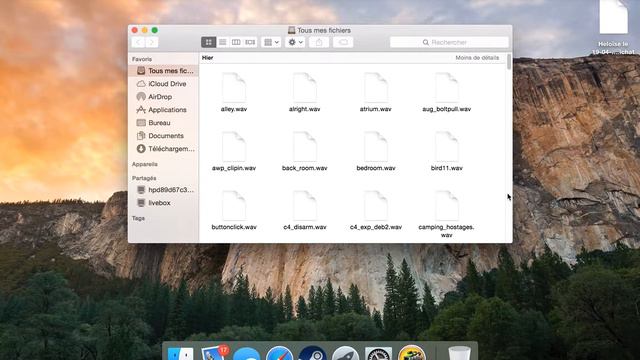Open the Heloise ichat file on desktop
This screenshot has width=640, height=360.
pyautogui.click(x=613, y=18)
